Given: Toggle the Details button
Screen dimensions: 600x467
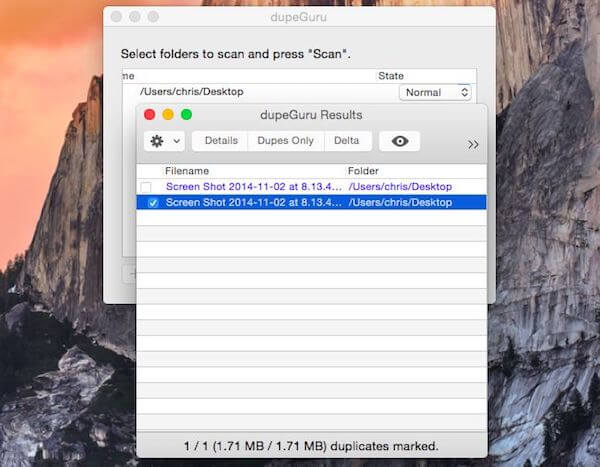Looking at the screenshot, I should pos(221,141).
